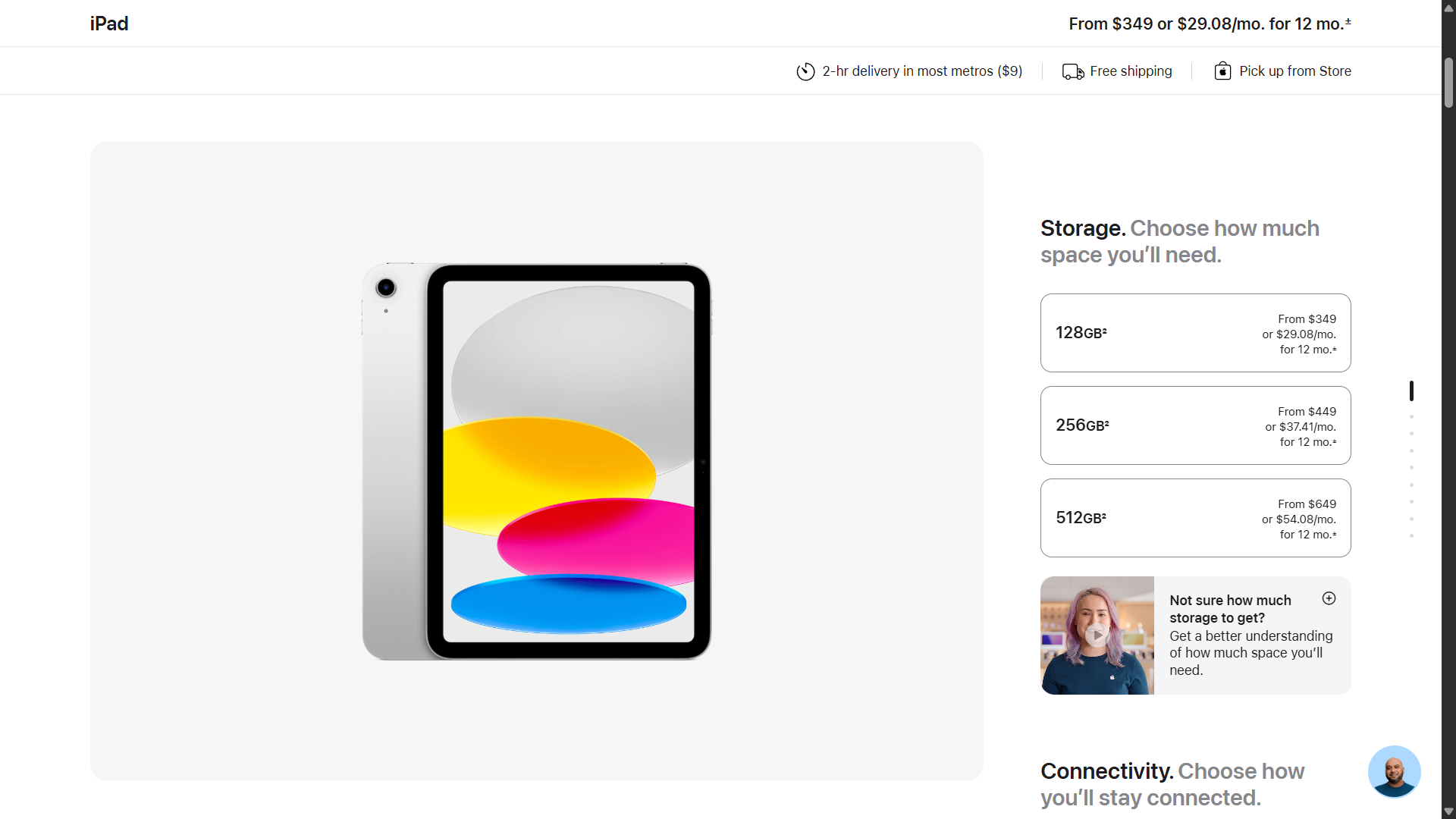The image size is (1456, 819).
Task: Click the Free shipping text link
Action: [x=1131, y=71]
